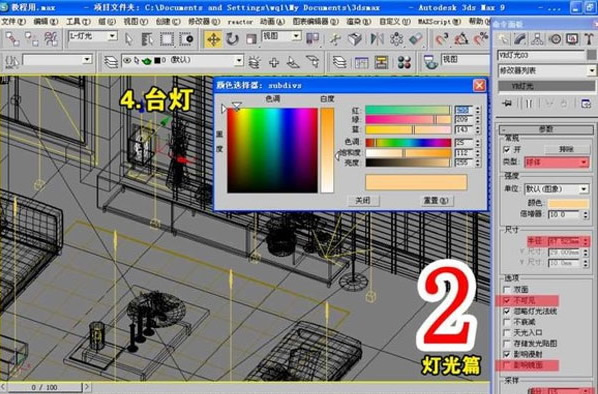The image size is (598, 394).
Task: Open the Utilities hammer panel icon
Action: (x=589, y=39)
